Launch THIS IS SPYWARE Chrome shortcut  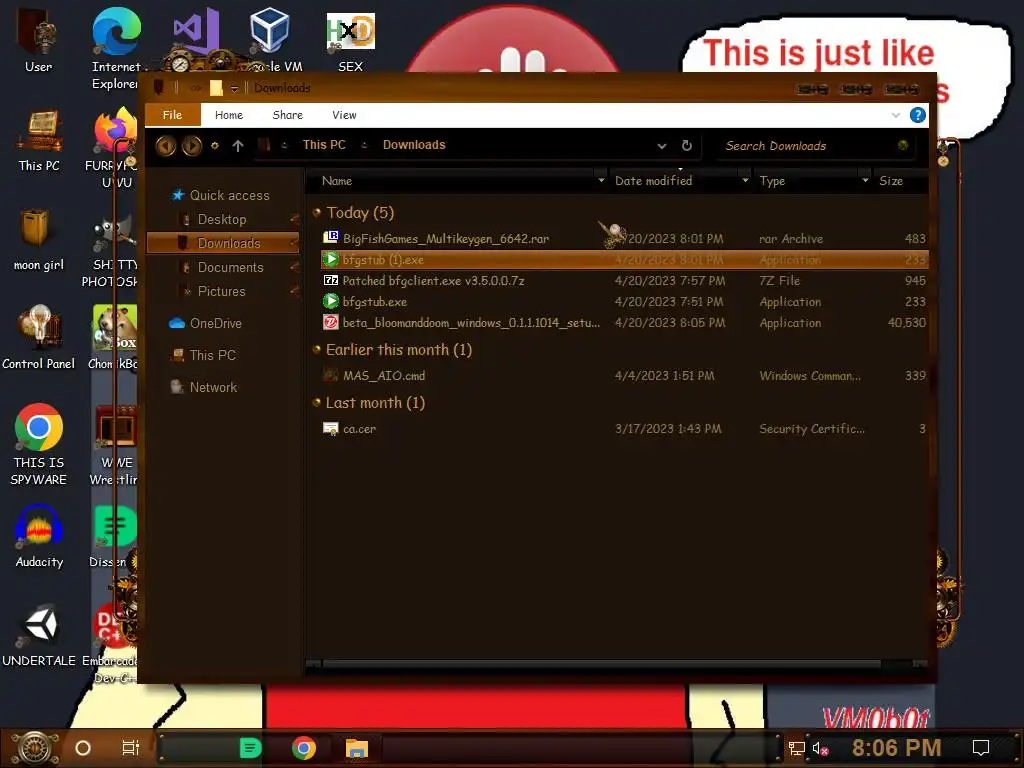pyautogui.click(x=39, y=445)
